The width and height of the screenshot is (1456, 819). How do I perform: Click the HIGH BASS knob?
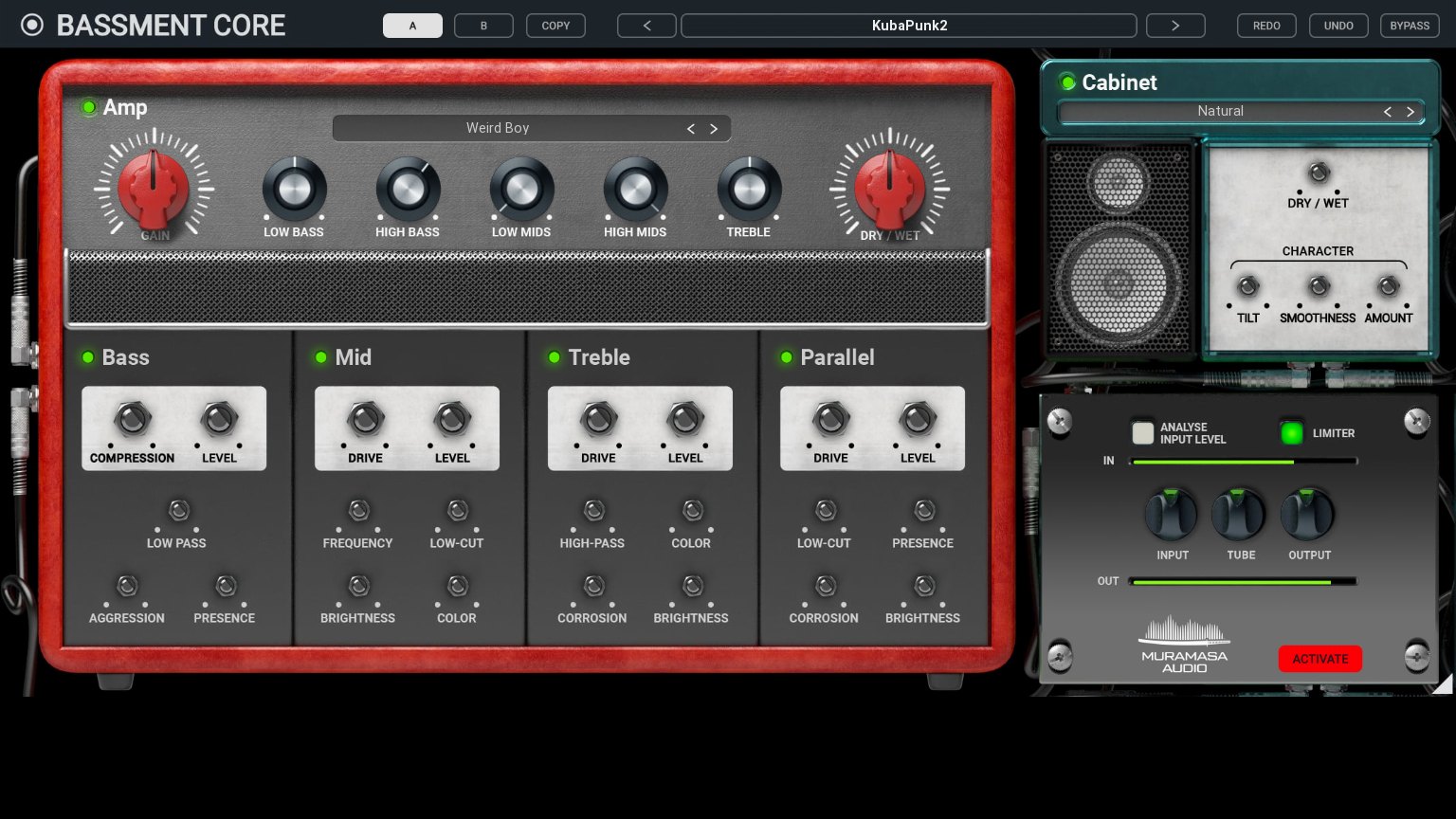(x=408, y=190)
